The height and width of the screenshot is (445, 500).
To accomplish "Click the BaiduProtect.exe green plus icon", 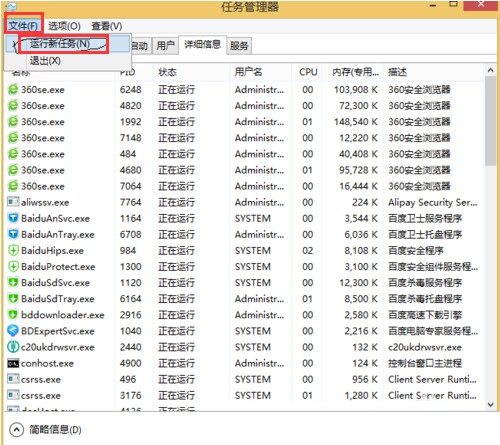I will pos(13,266).
